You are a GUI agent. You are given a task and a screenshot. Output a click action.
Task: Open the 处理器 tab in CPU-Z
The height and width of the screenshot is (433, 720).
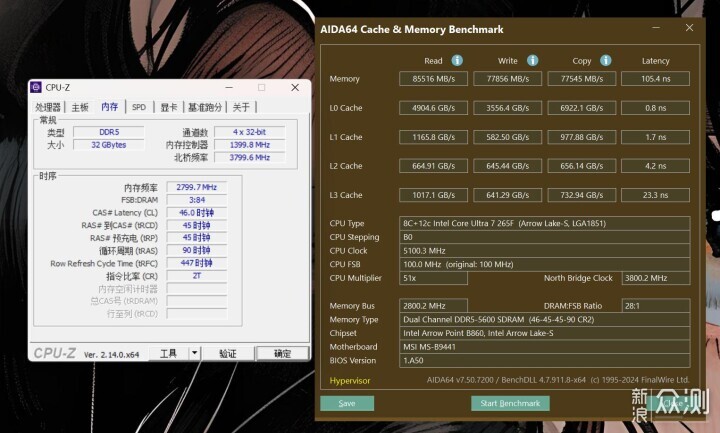(x=48, y=107)
